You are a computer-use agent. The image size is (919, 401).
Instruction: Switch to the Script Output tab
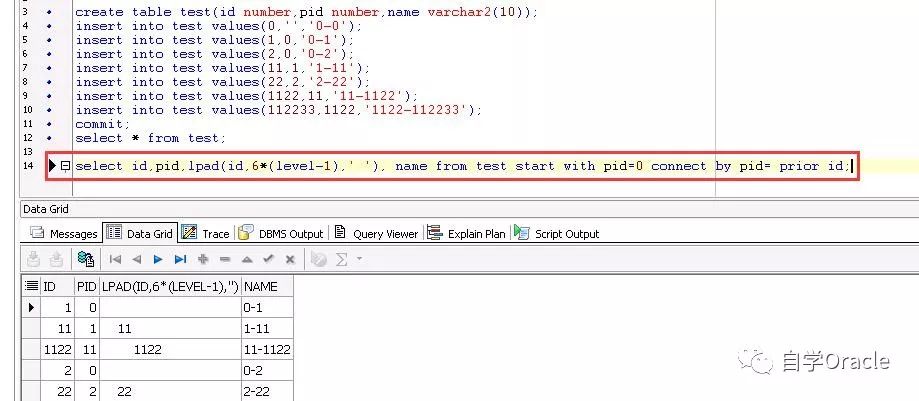pos(557,233)
